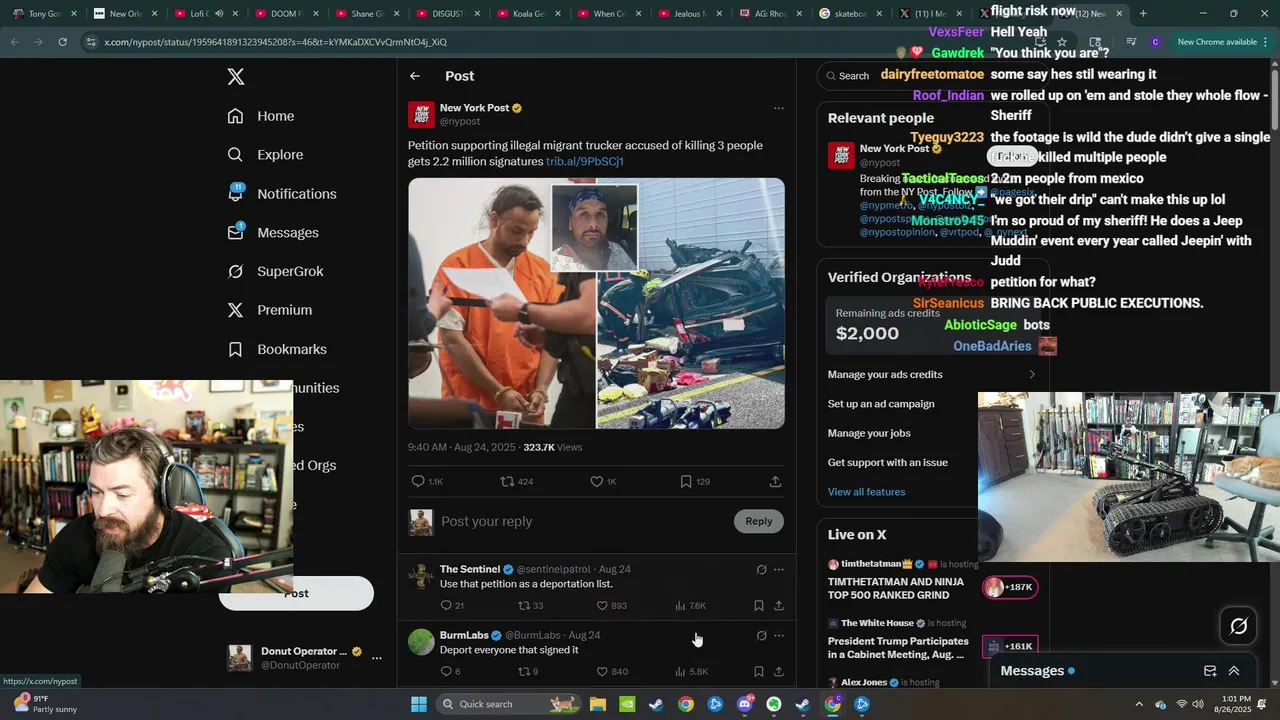This screenshot has width=1280, height=720.
Task: Click the Chrome address bar
Action: pos(560,42)
